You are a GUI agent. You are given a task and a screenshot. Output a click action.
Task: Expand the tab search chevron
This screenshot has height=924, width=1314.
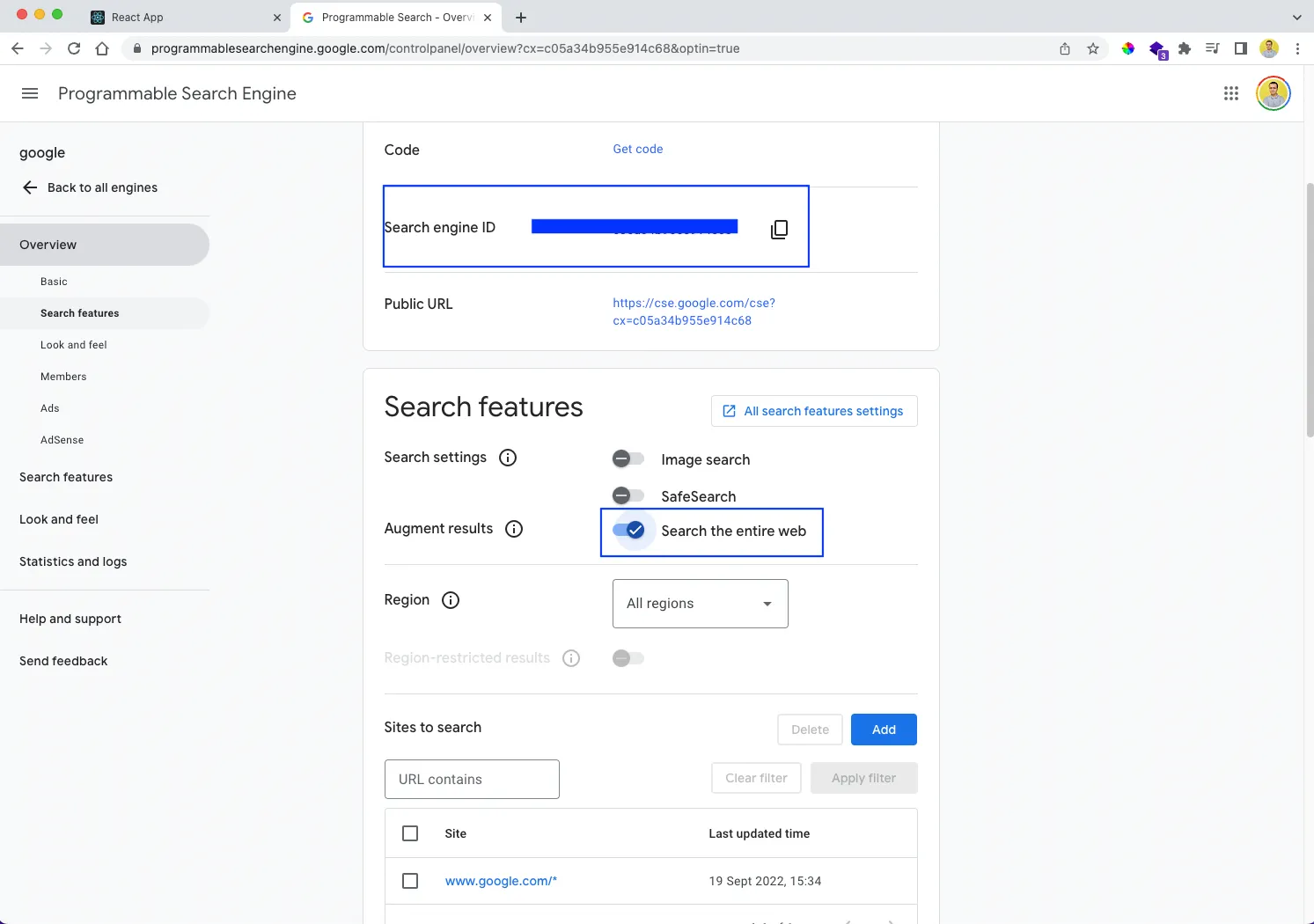1296,17
